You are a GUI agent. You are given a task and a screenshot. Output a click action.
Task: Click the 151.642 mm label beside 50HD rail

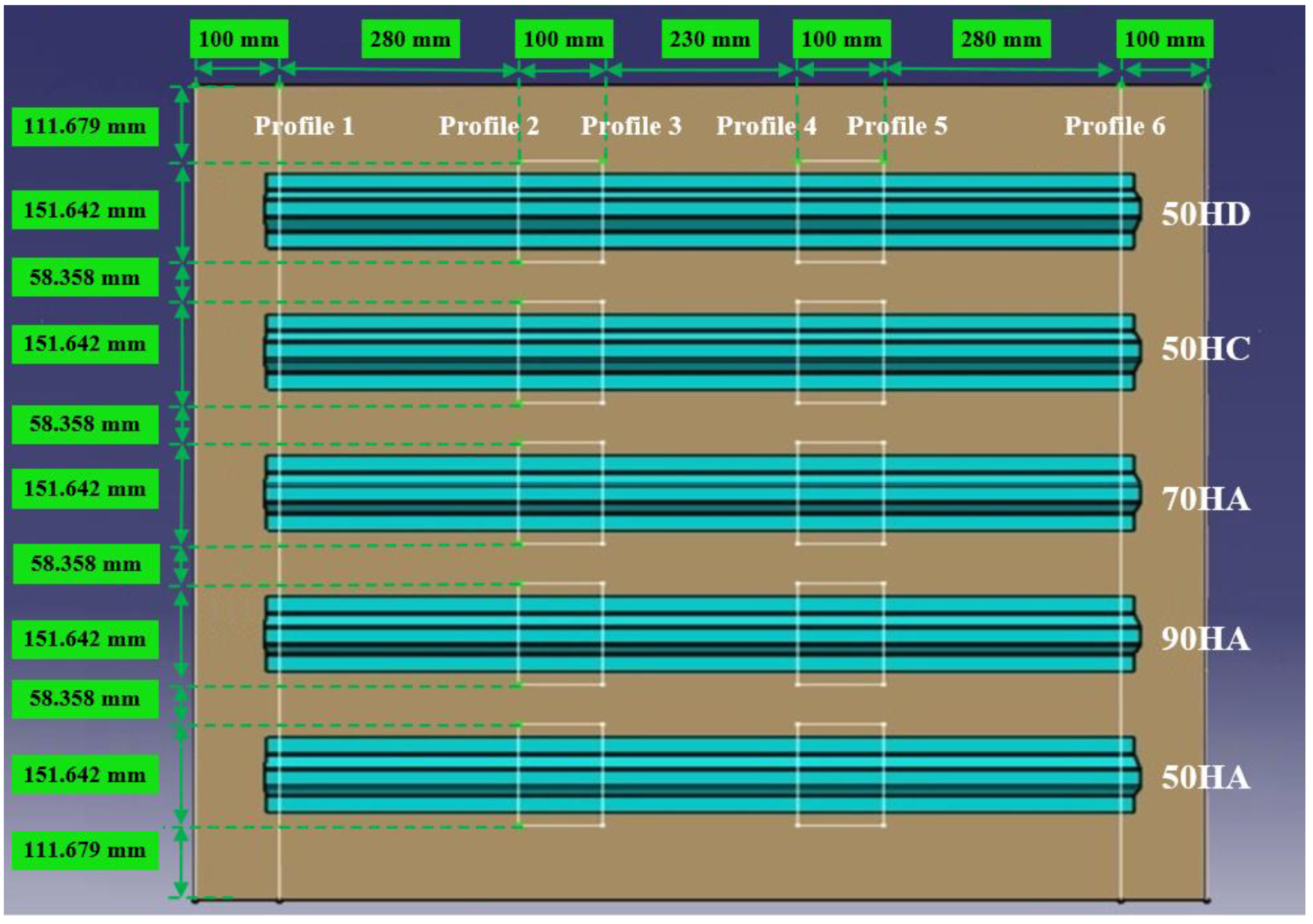click(85, 210)
